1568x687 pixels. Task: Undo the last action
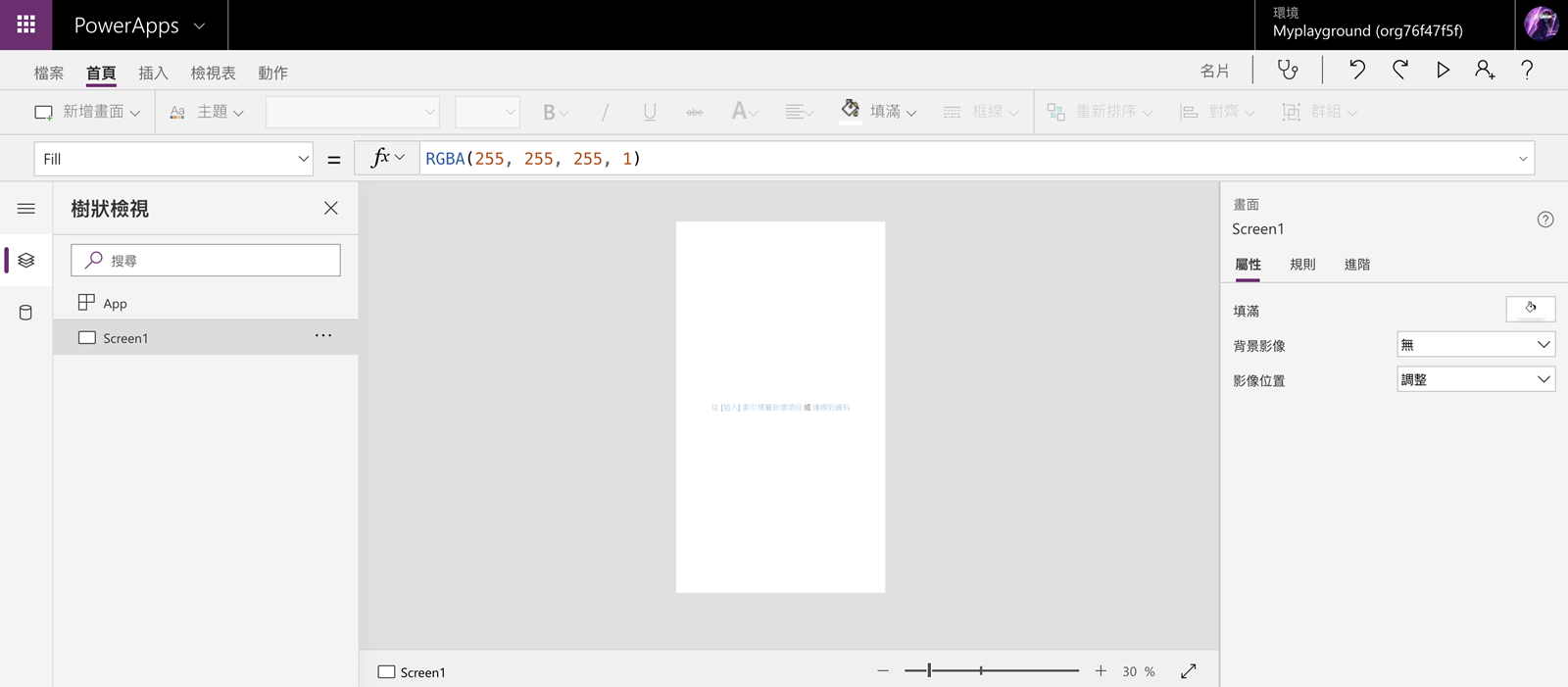point(1356,70)
